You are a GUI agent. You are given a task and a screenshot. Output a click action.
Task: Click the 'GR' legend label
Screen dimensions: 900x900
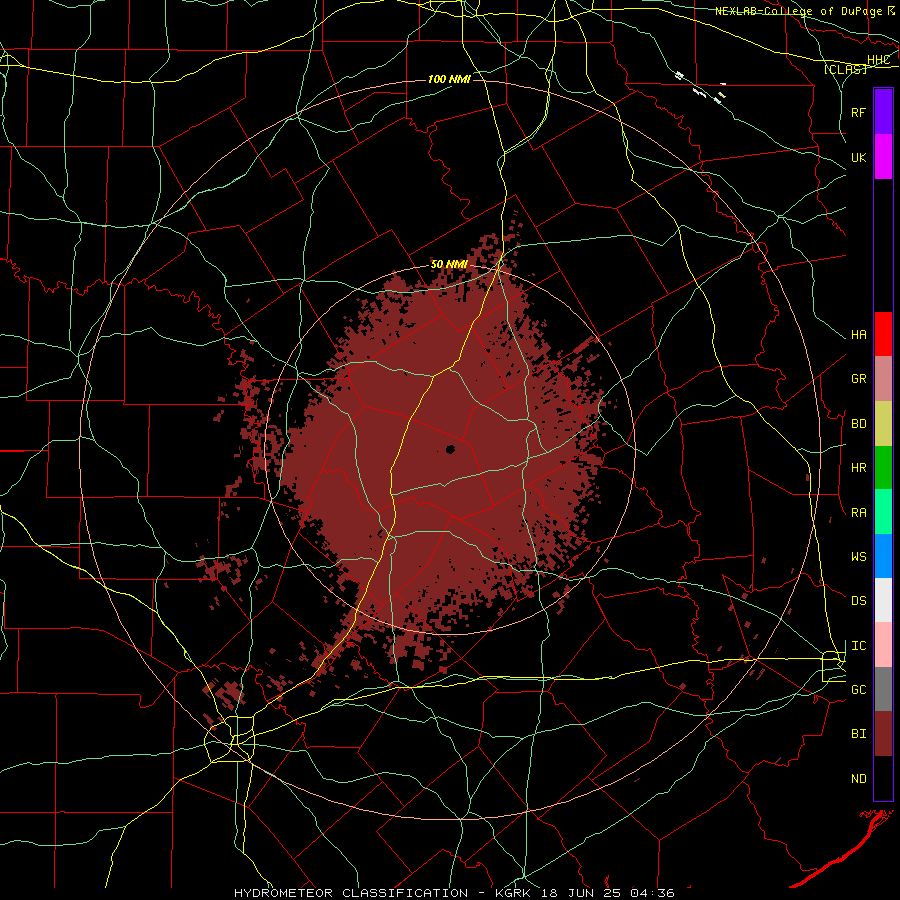pos(858,379)
